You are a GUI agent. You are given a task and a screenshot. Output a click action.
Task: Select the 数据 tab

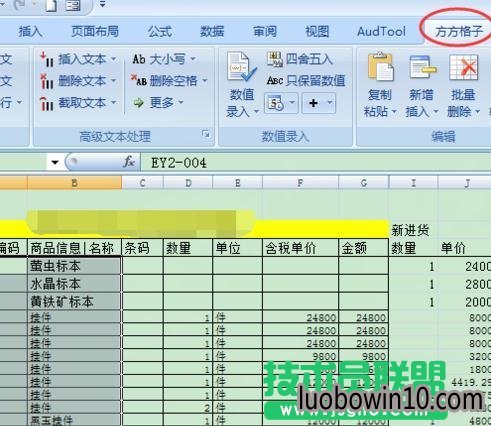coord(212,32)
